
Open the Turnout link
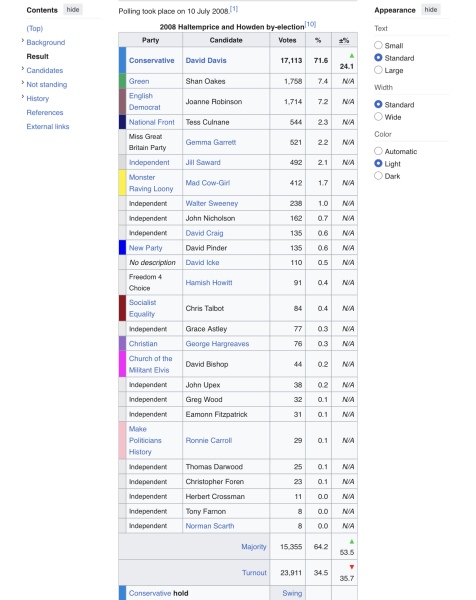254,573
